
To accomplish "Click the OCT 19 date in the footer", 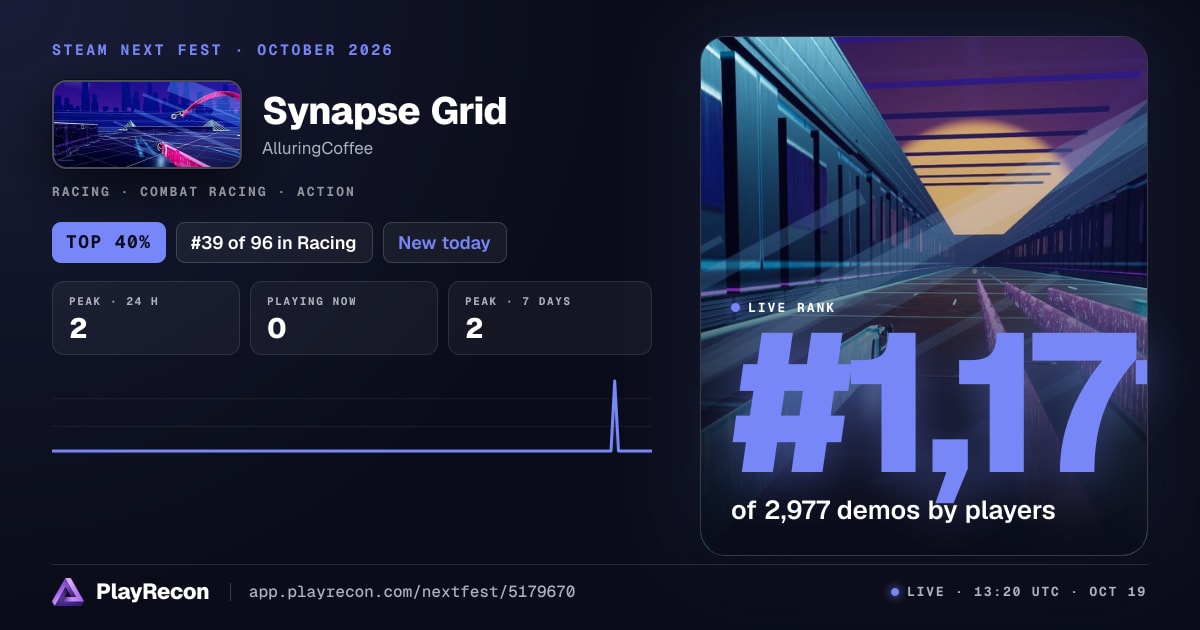I will point(1119,592).
